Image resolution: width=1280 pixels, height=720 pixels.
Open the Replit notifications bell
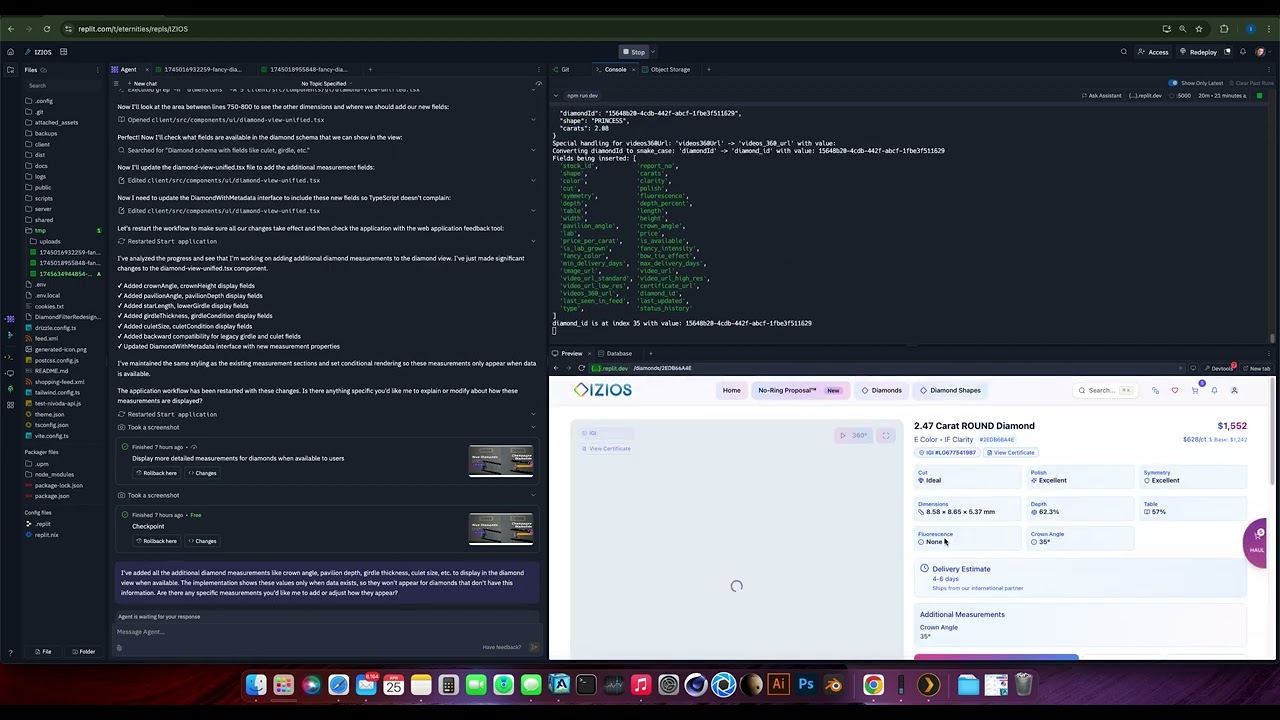tap(1243, 52)
